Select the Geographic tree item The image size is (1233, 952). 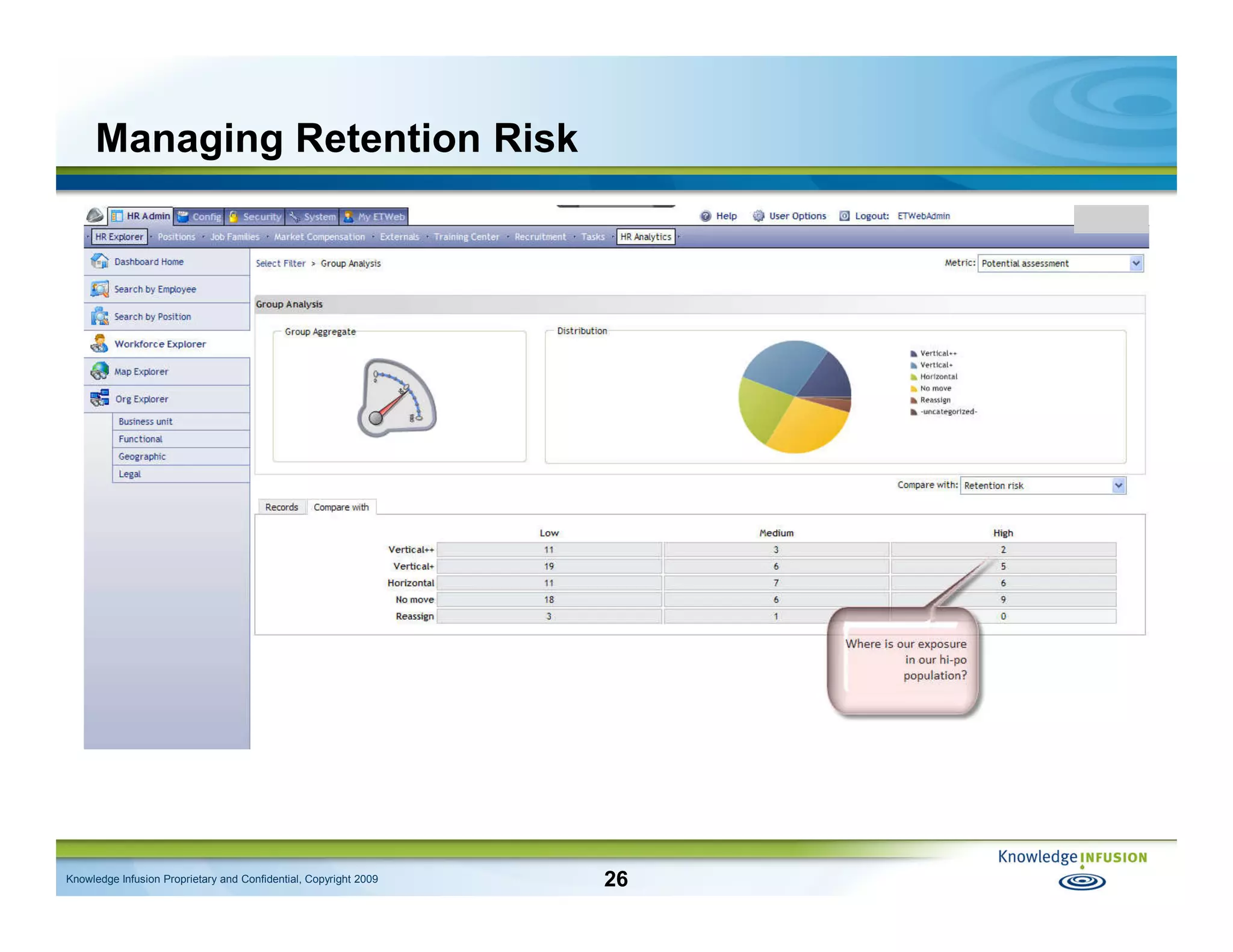point(142,456)
